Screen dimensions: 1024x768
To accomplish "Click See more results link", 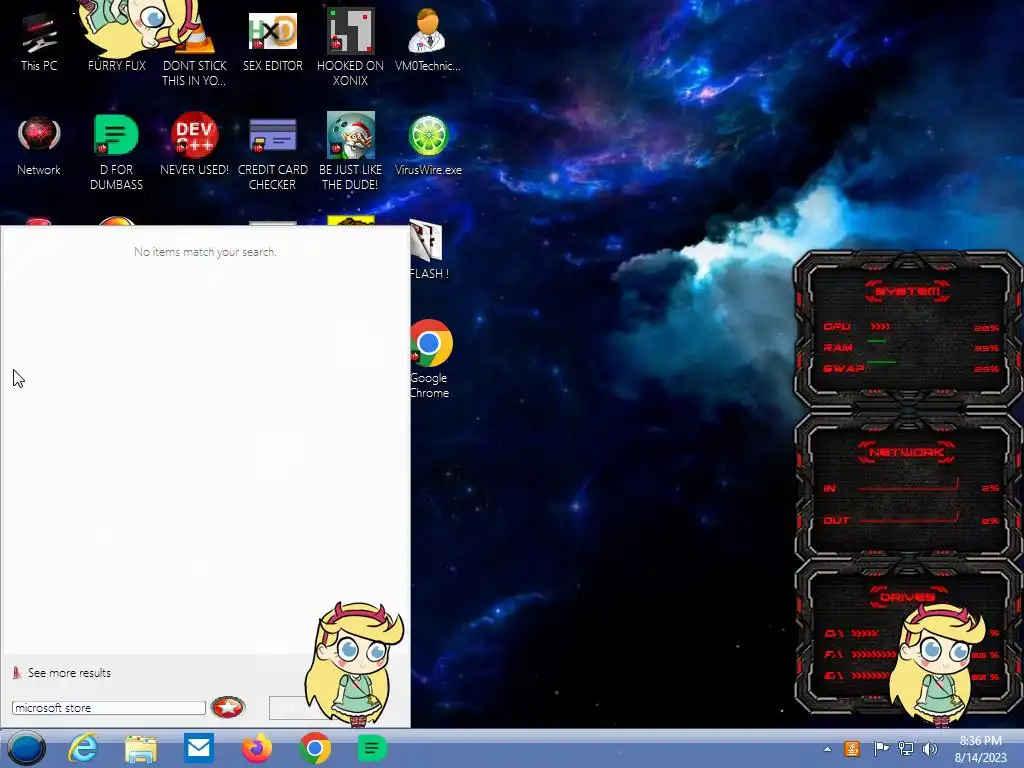I will [69, 673].
